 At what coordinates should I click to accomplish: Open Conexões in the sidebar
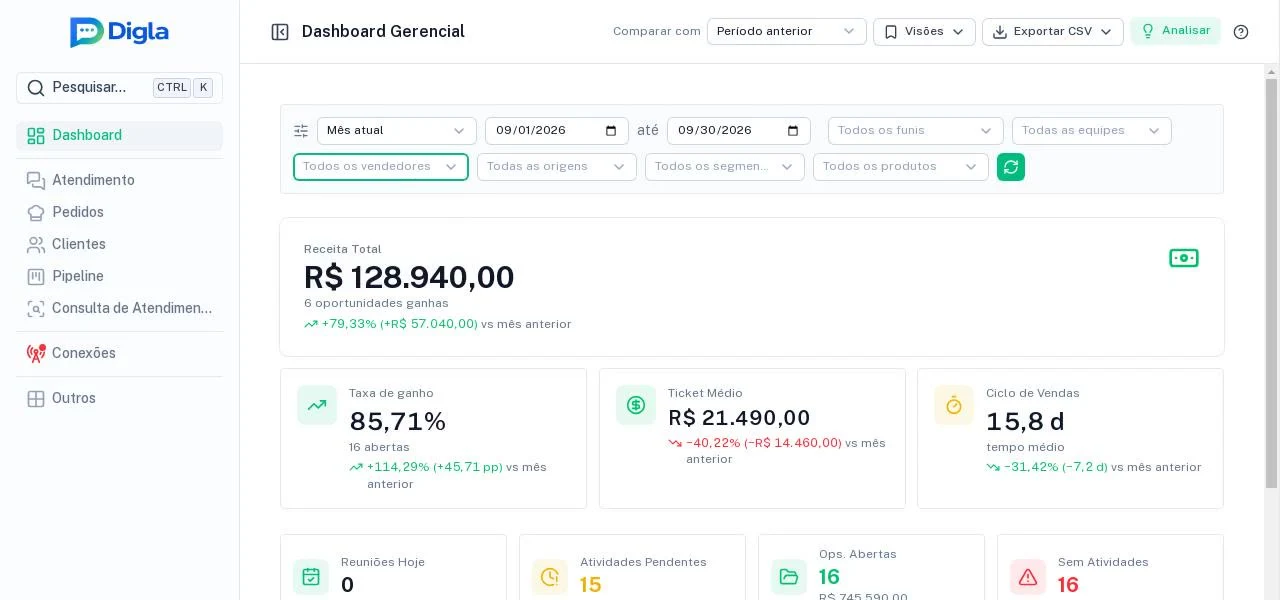point(119,354)
